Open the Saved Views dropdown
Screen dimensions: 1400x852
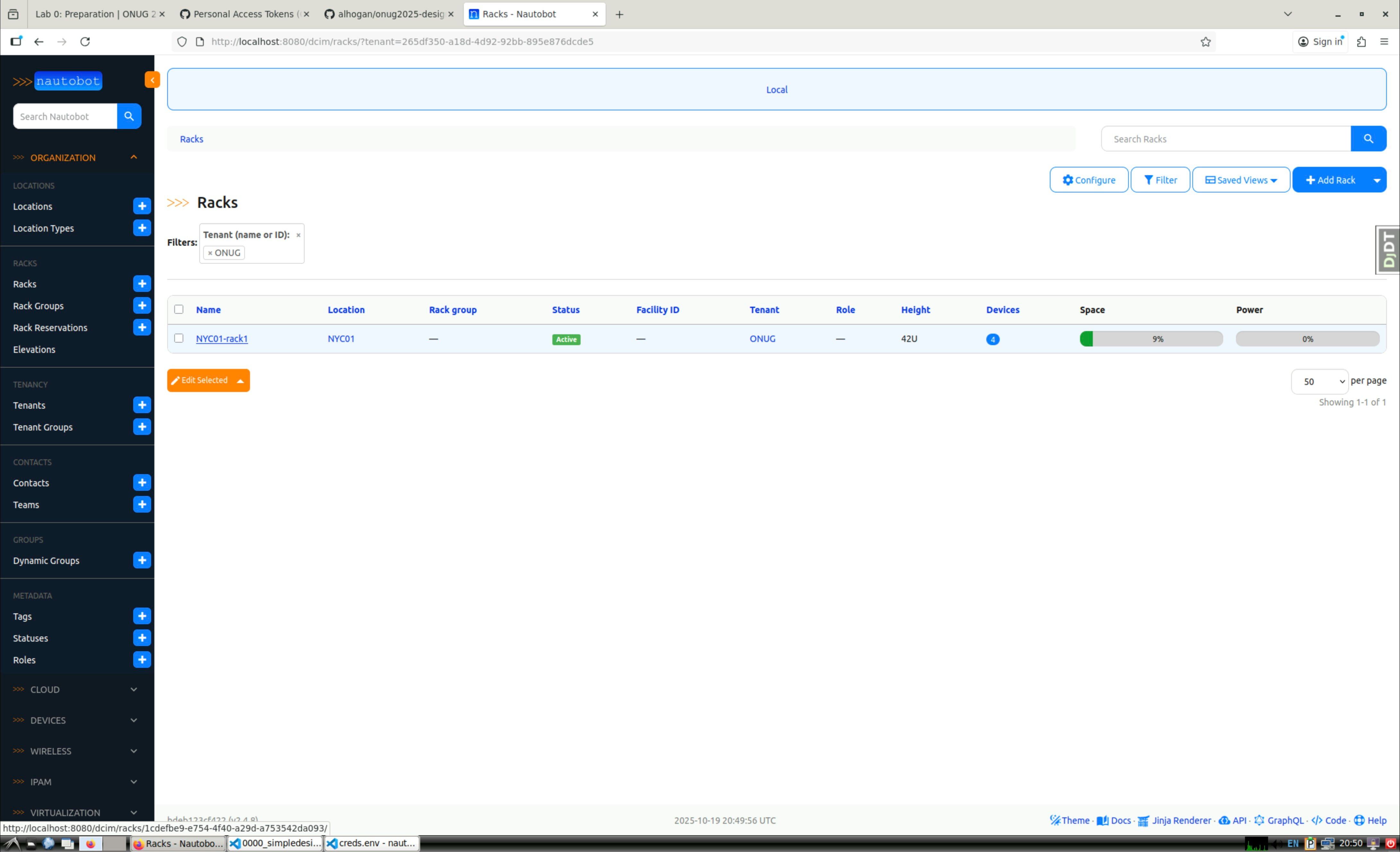coord(1241,180)
